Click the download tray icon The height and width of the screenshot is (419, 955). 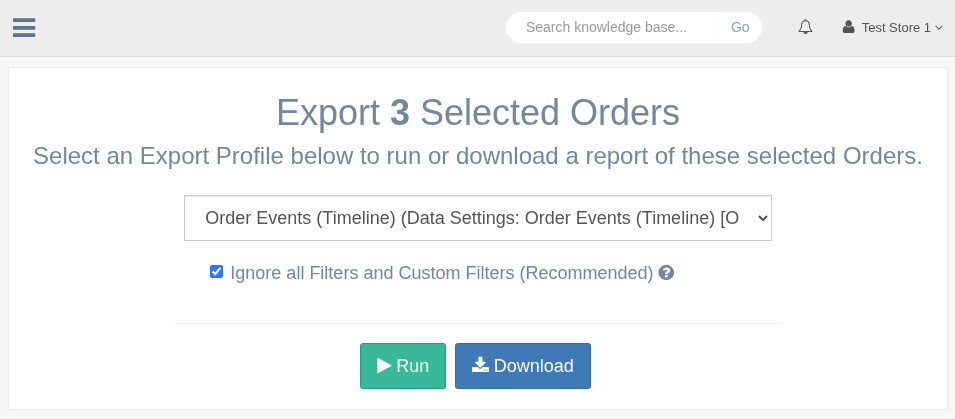[480, 365]
